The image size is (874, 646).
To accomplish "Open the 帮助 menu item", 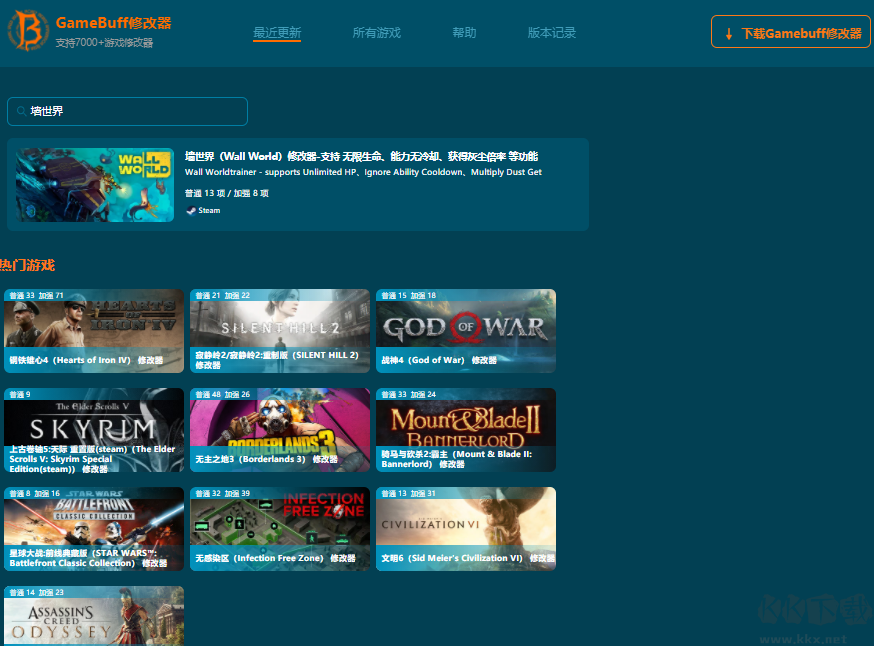I will pyautogui.click(x=464, y=33).
